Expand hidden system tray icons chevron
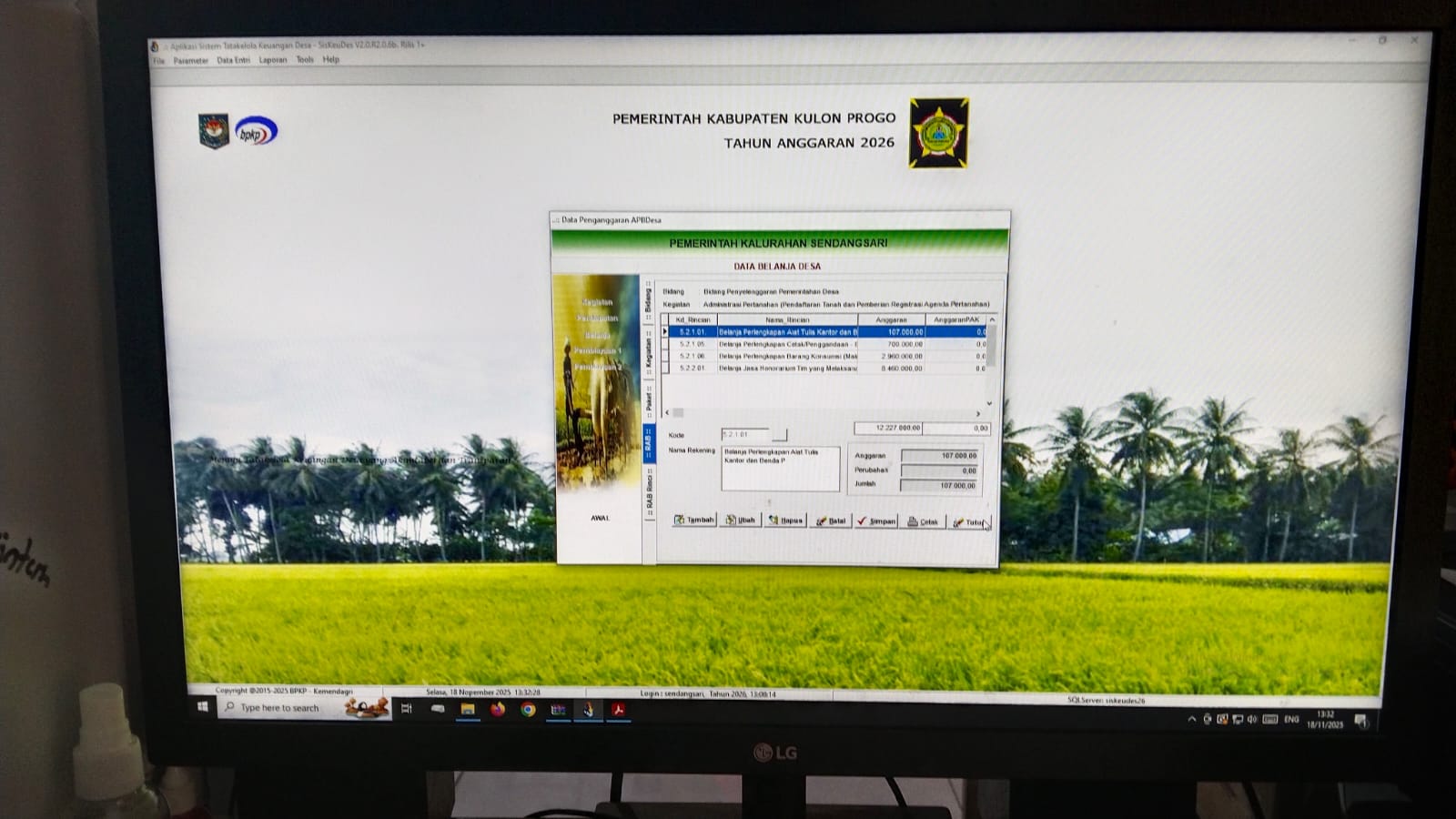This screenshot has height=819, width=1456. 1192,719
